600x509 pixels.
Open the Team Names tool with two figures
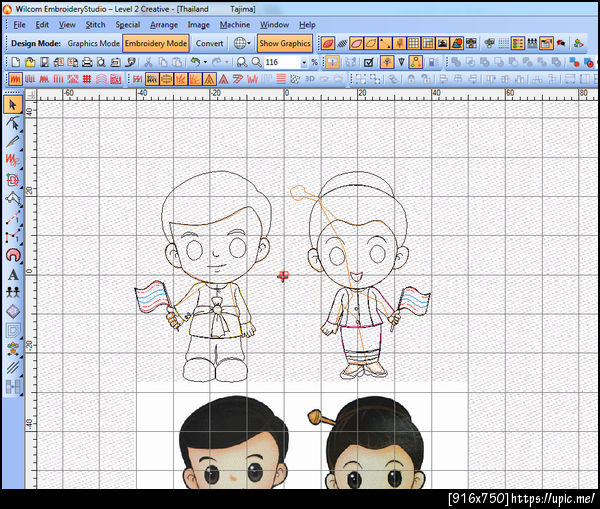[x=13, y=292]
